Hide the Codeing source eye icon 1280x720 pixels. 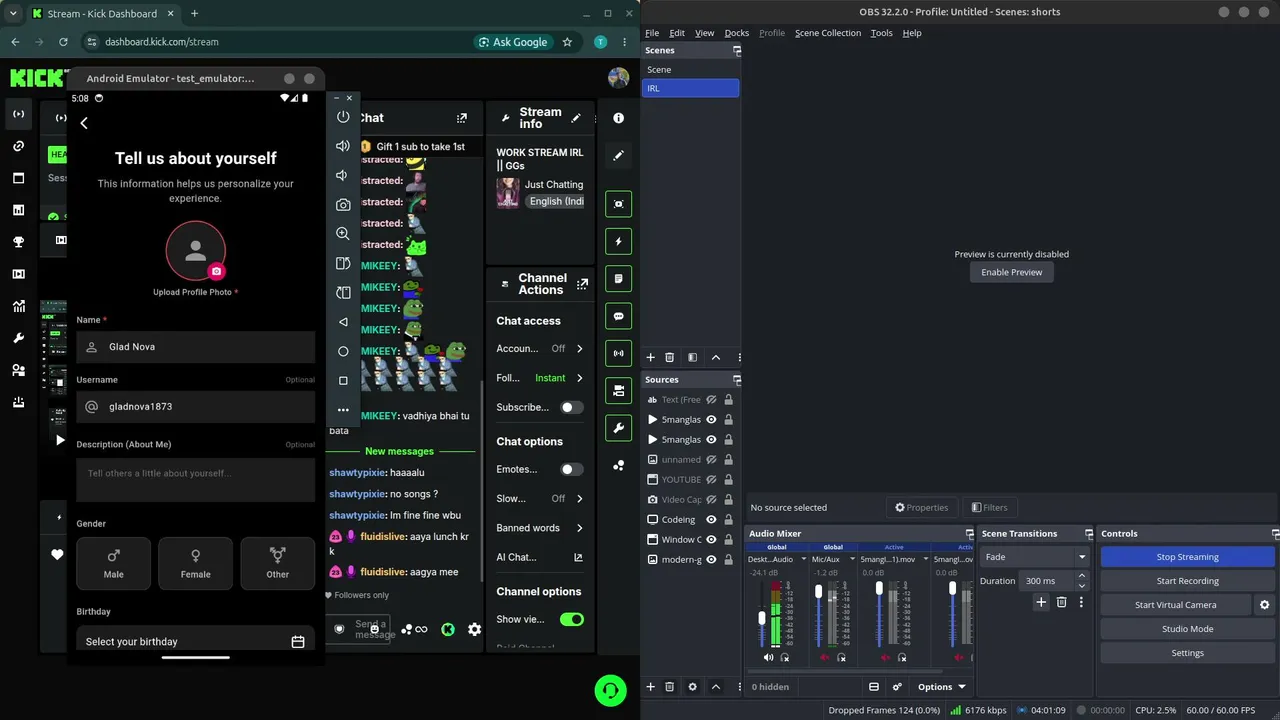(x=711, y=520)
